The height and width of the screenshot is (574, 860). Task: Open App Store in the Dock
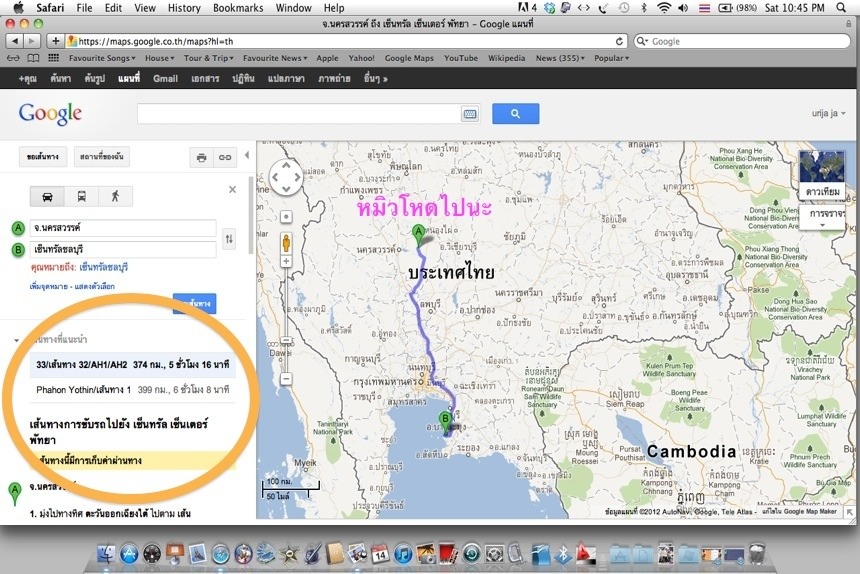[129, 554]
